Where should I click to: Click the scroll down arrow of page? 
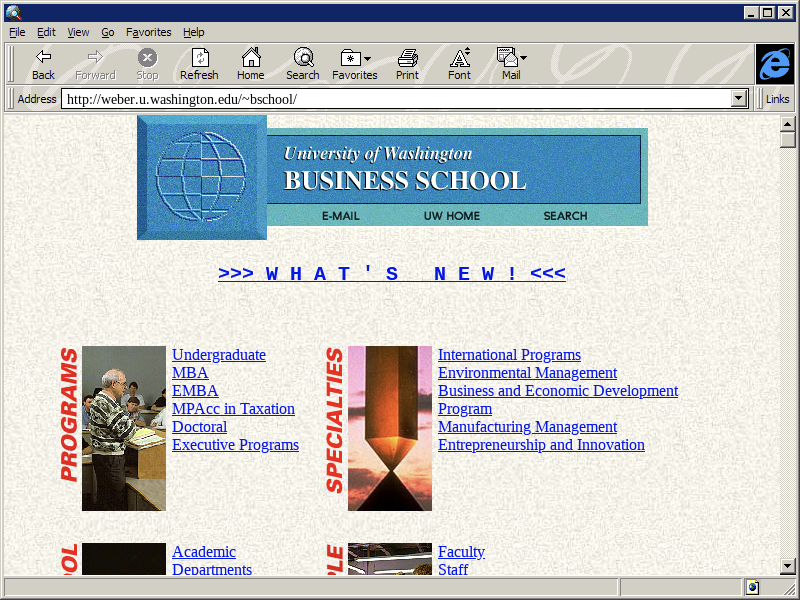pos(788,567)
